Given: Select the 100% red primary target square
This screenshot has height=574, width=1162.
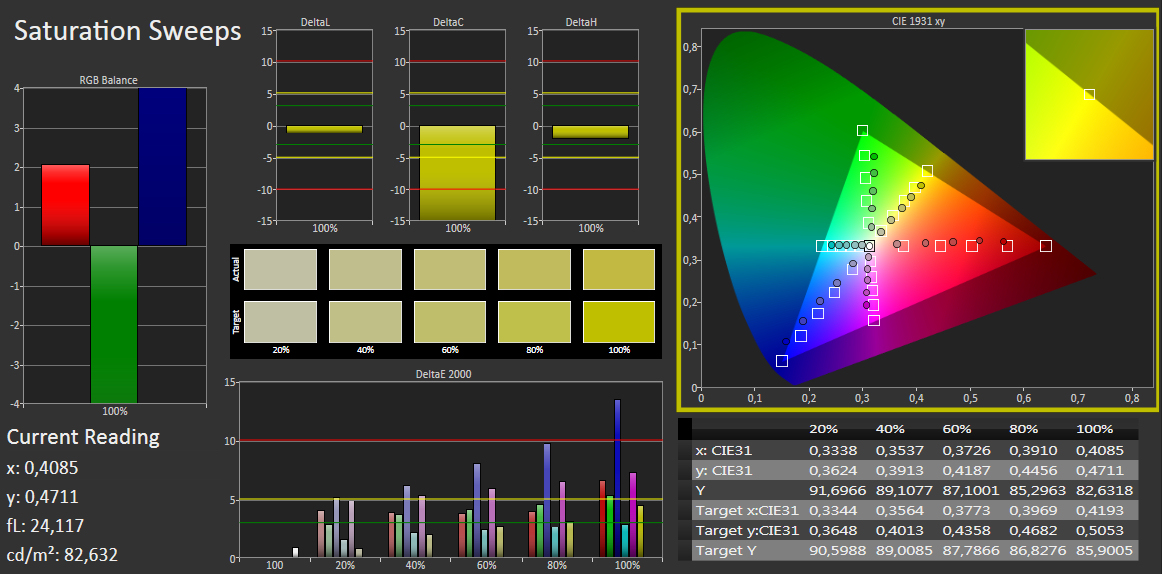Looking at the screenshot, I should click(1046, 246).
